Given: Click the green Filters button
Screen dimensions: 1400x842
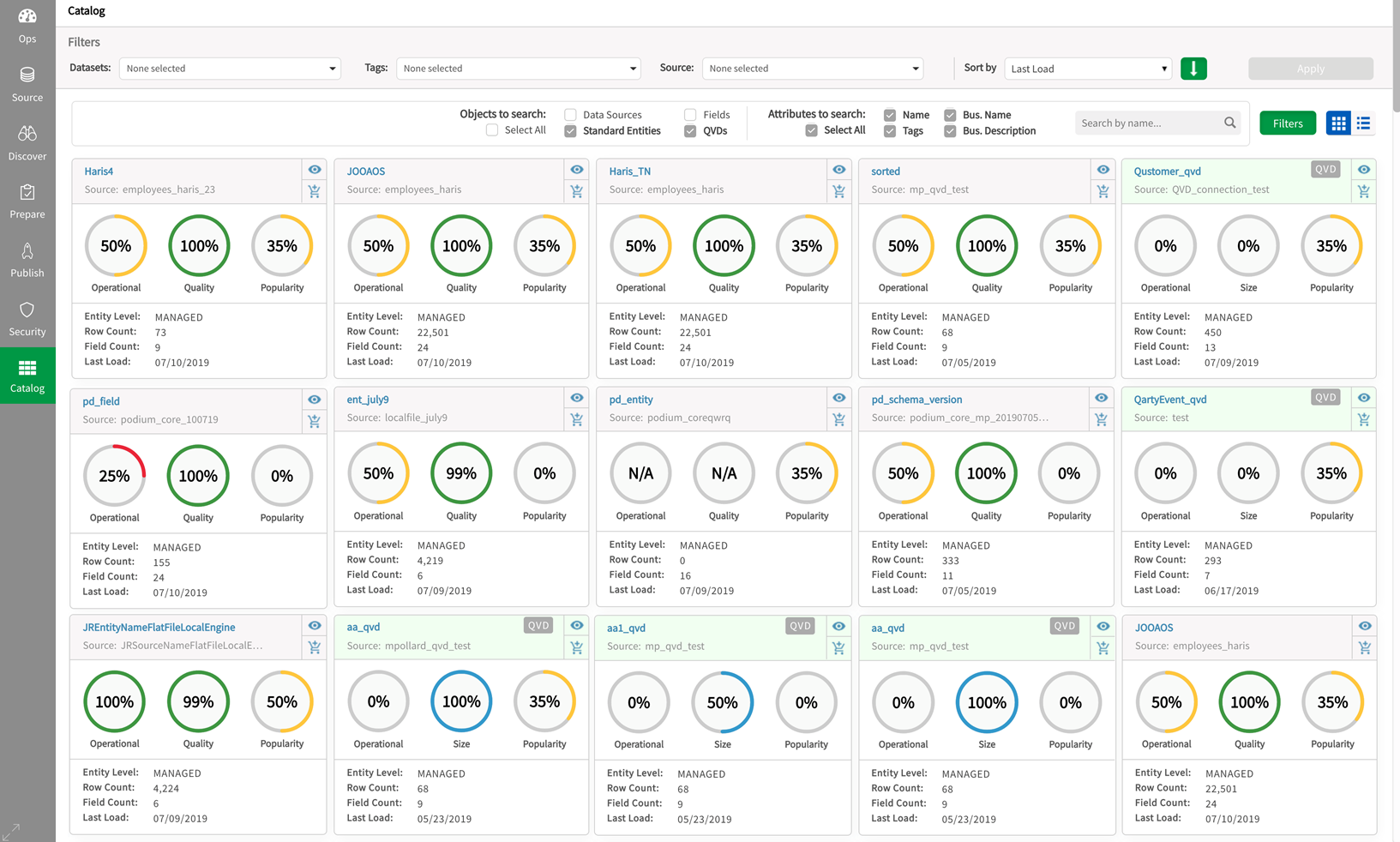Looking at the screenshot, I should tap(1287, 123).
